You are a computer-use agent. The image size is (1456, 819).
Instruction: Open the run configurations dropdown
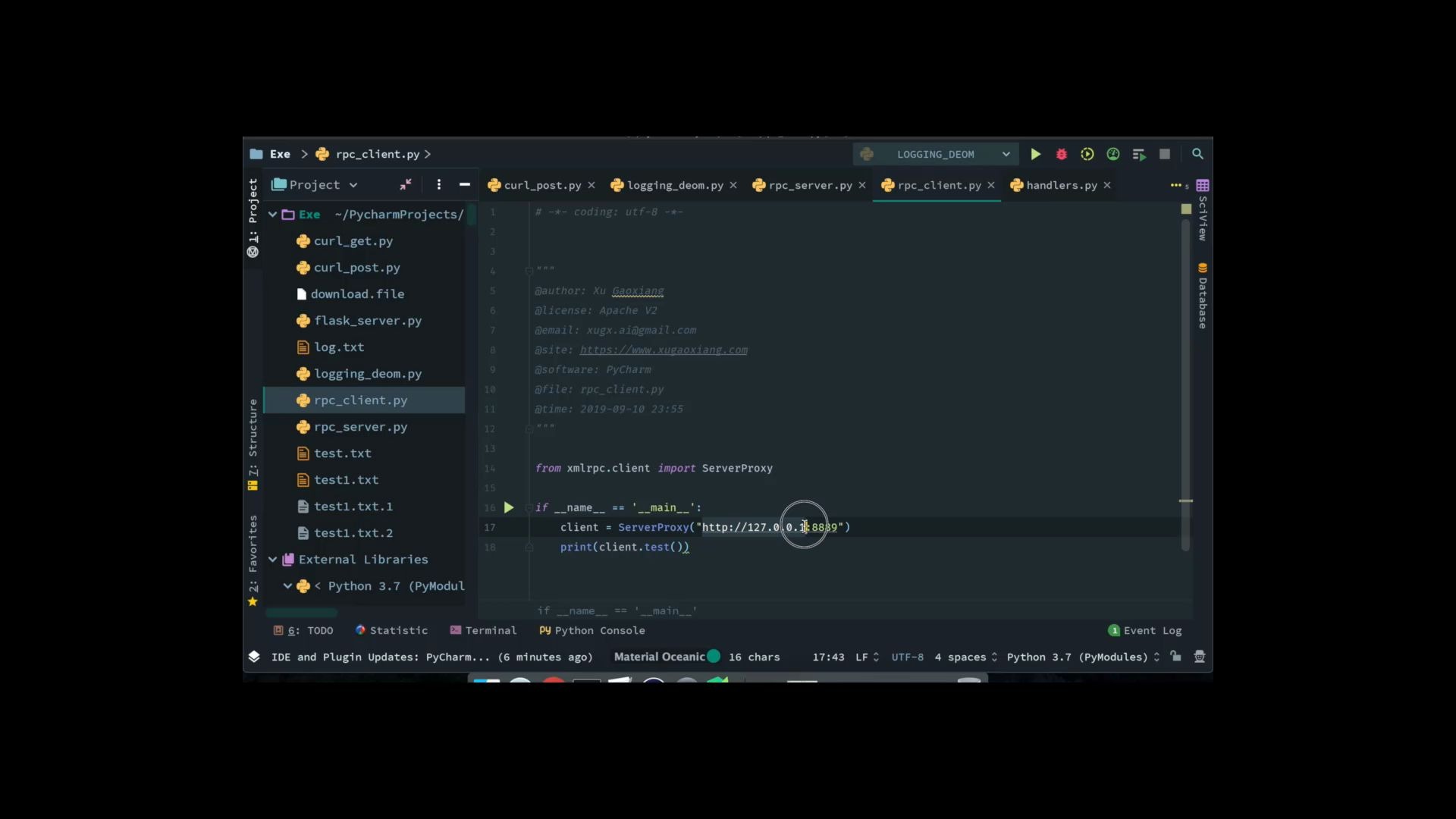(x=1005, y=154)
